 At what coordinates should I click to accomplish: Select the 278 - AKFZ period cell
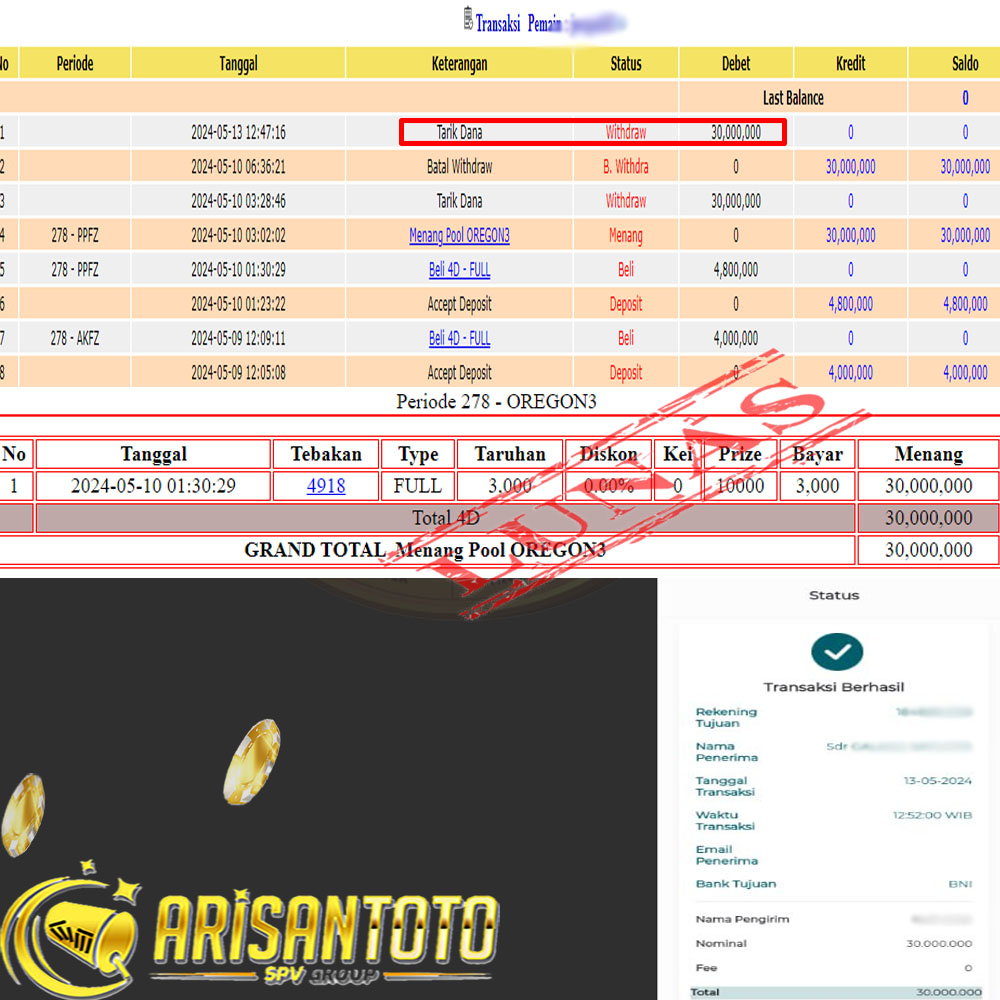click(x=75, y=338)
